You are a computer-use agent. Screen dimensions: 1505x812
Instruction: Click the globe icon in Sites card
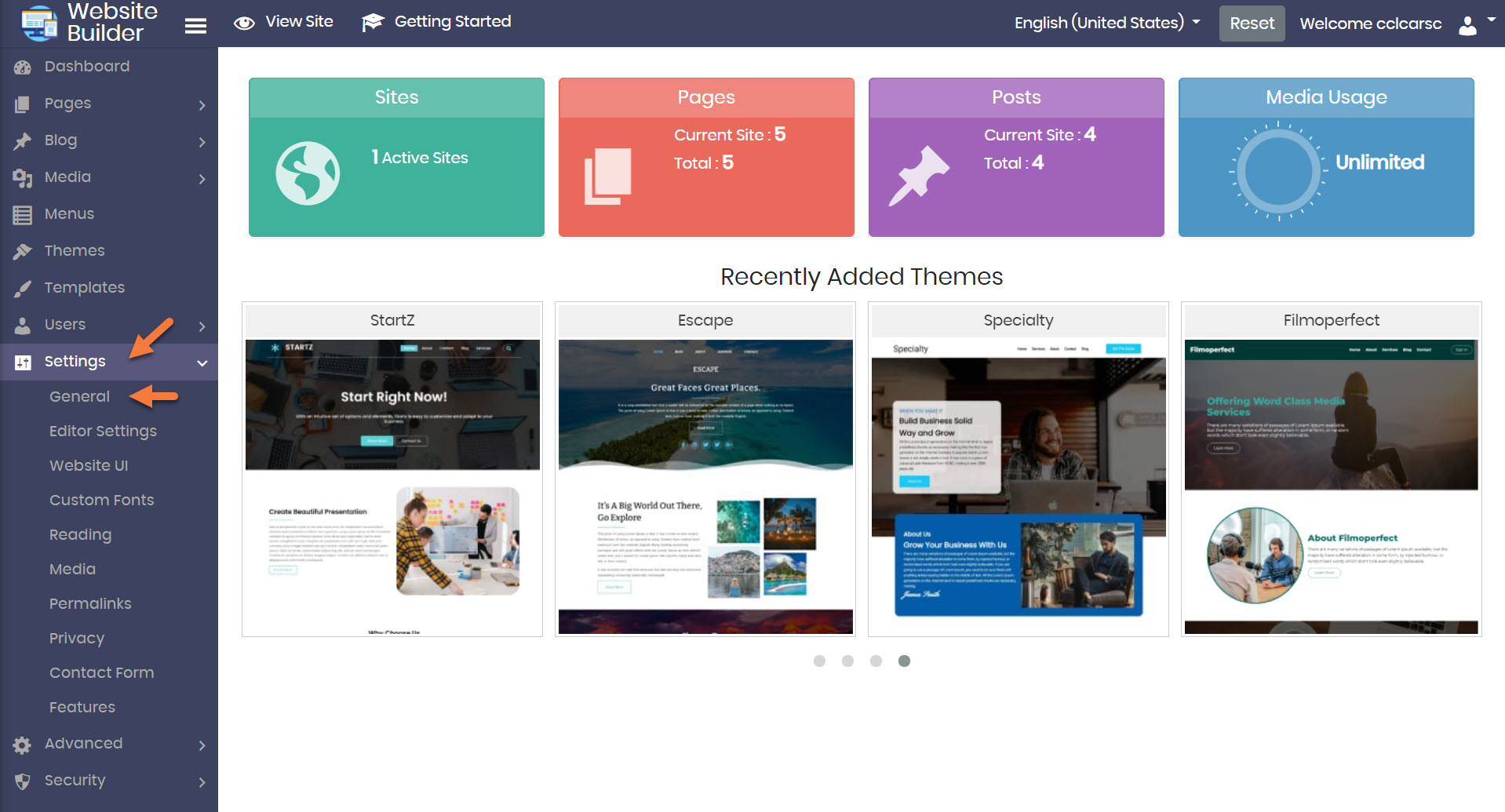coord(308,173)
